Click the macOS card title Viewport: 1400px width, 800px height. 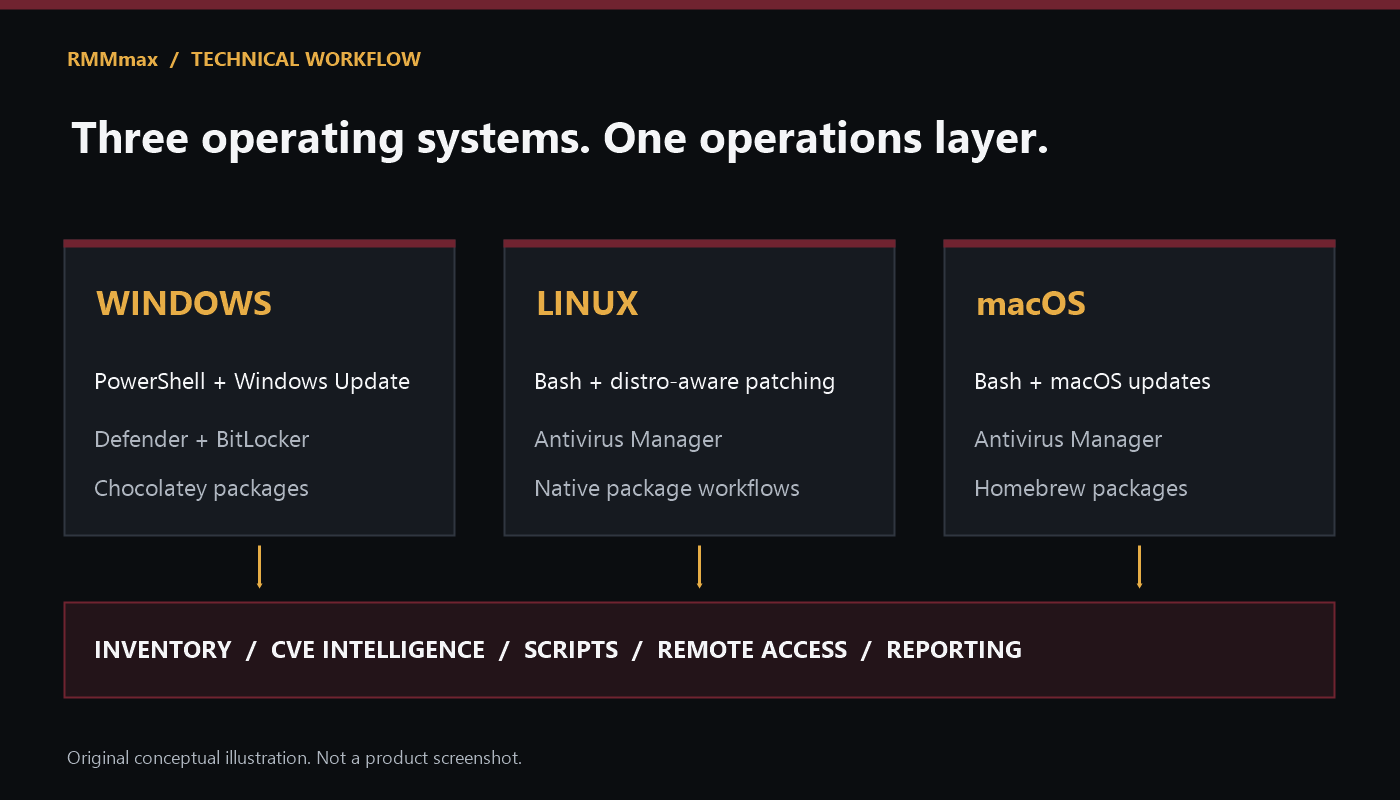1031,303
